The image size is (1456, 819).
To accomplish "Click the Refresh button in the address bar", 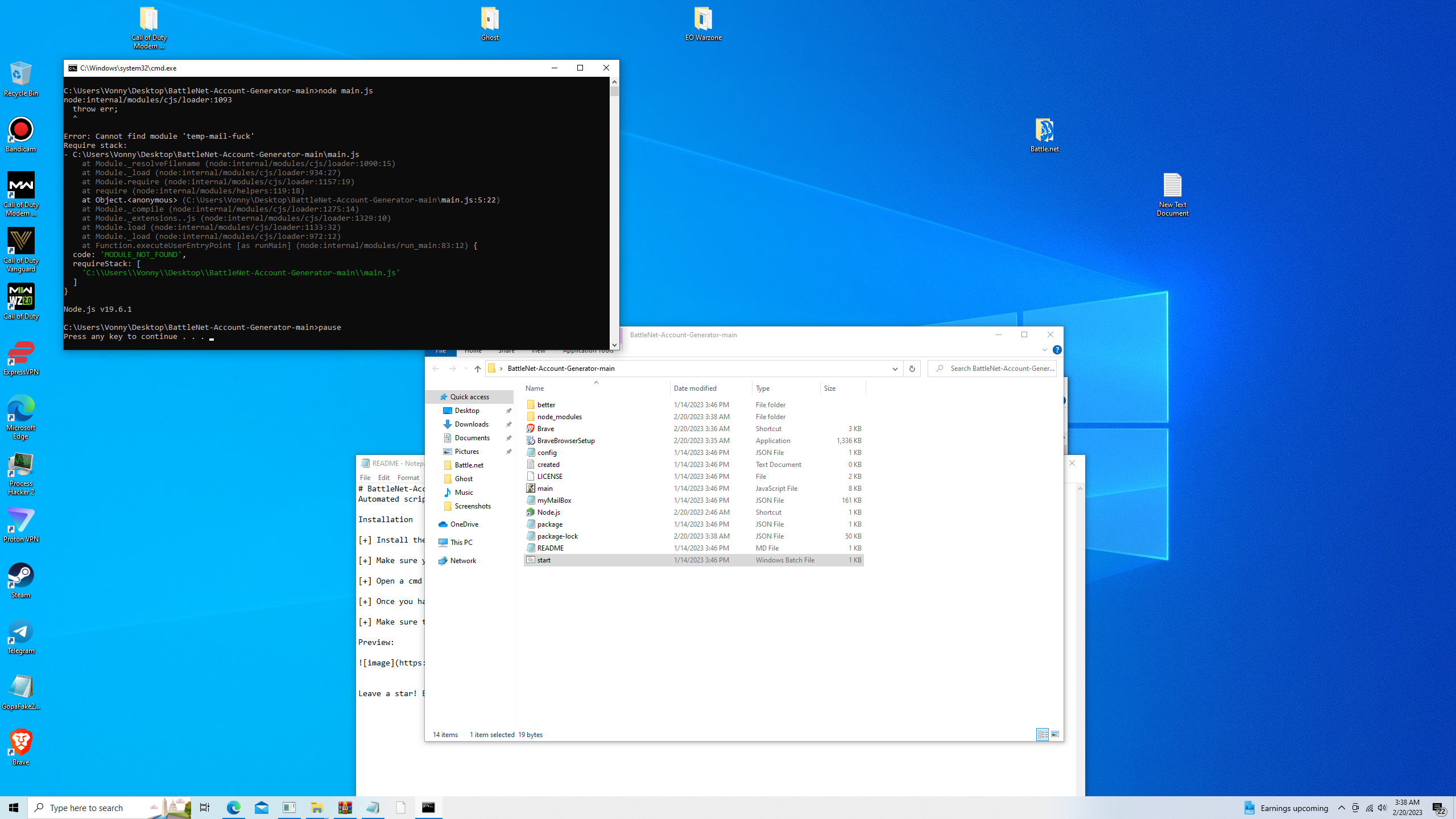I will (x=912, y=369).
